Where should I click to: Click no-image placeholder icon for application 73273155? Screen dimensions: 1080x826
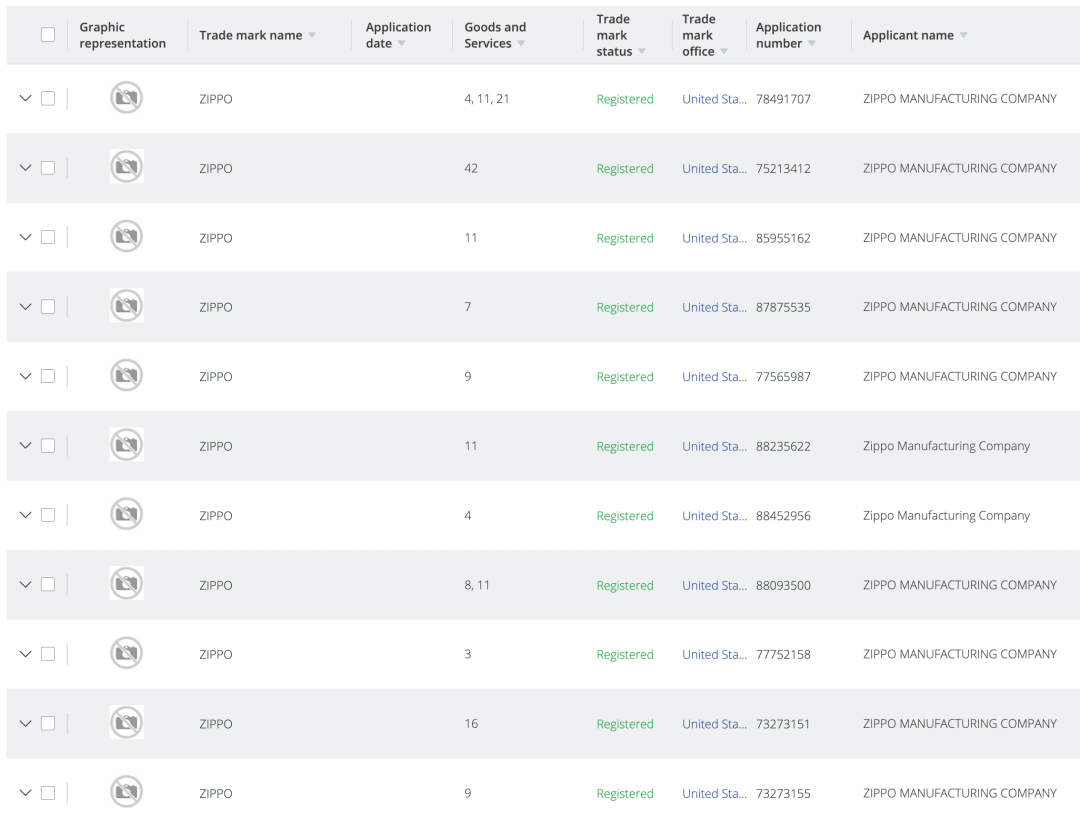coord(127,792)
